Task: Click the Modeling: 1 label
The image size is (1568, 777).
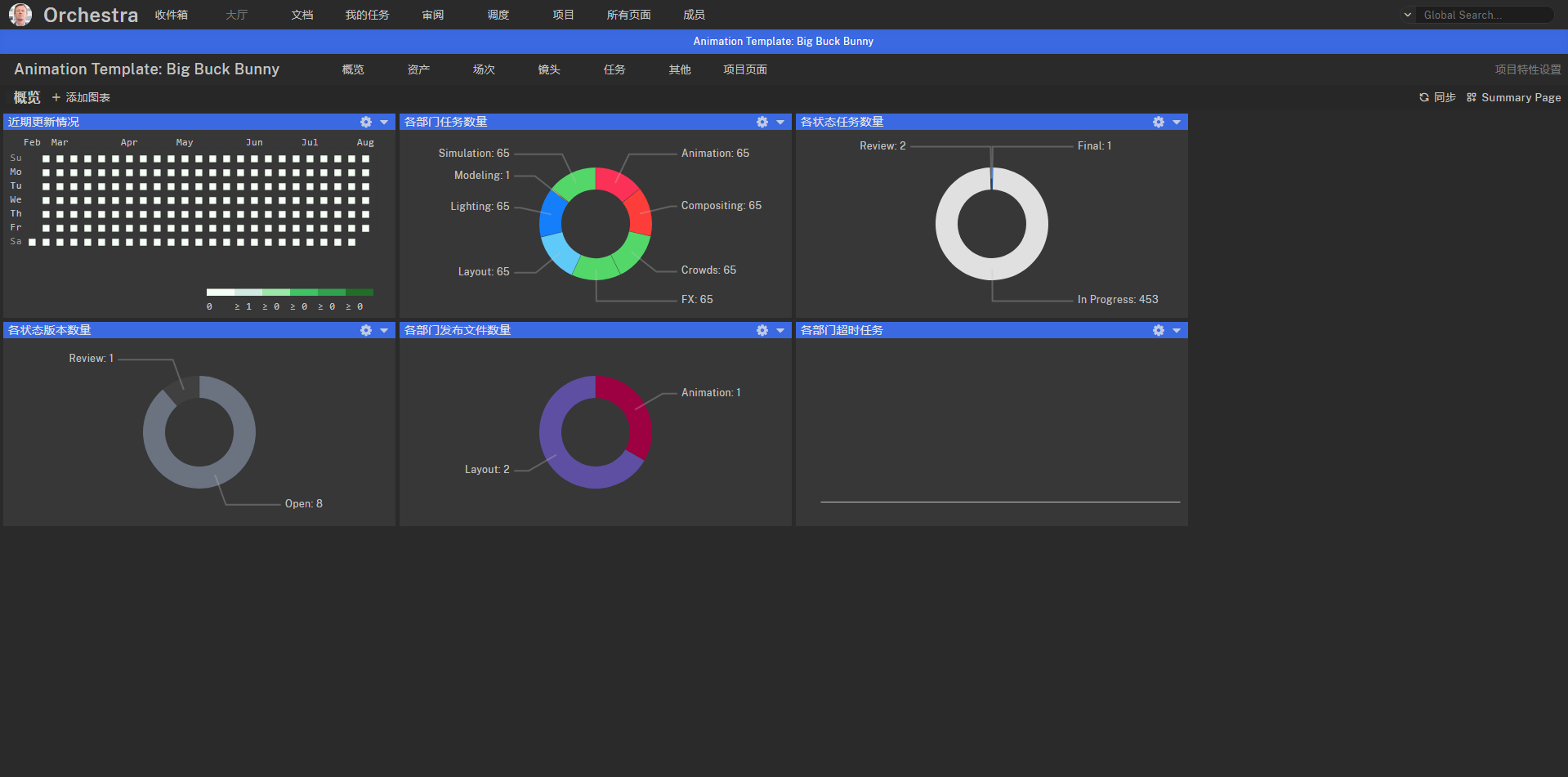Action: click(x=482, y=175)
